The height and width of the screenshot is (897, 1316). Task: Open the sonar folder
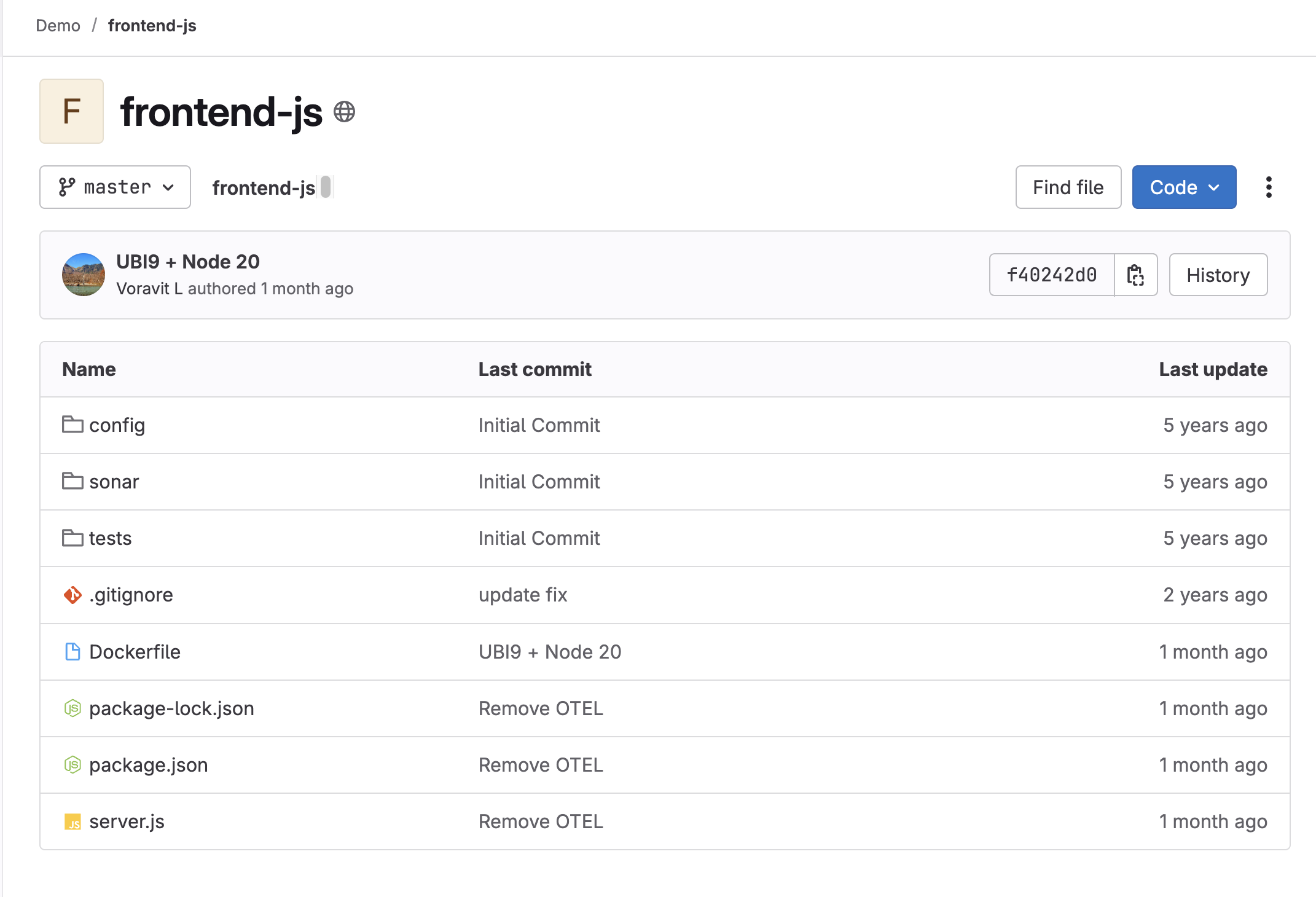(x=114, y=482)
